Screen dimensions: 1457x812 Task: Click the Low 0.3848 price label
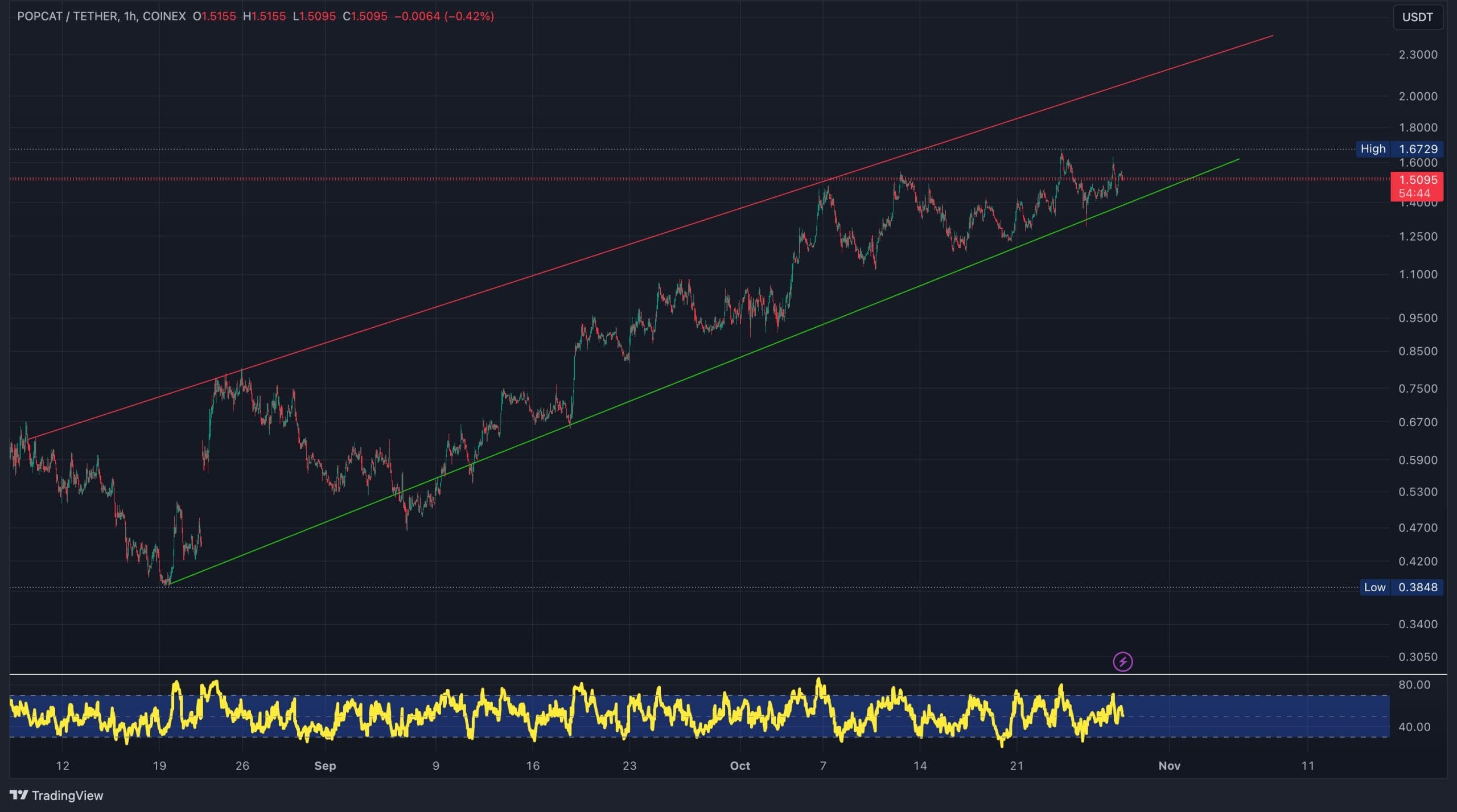(x=1401, y=587)
